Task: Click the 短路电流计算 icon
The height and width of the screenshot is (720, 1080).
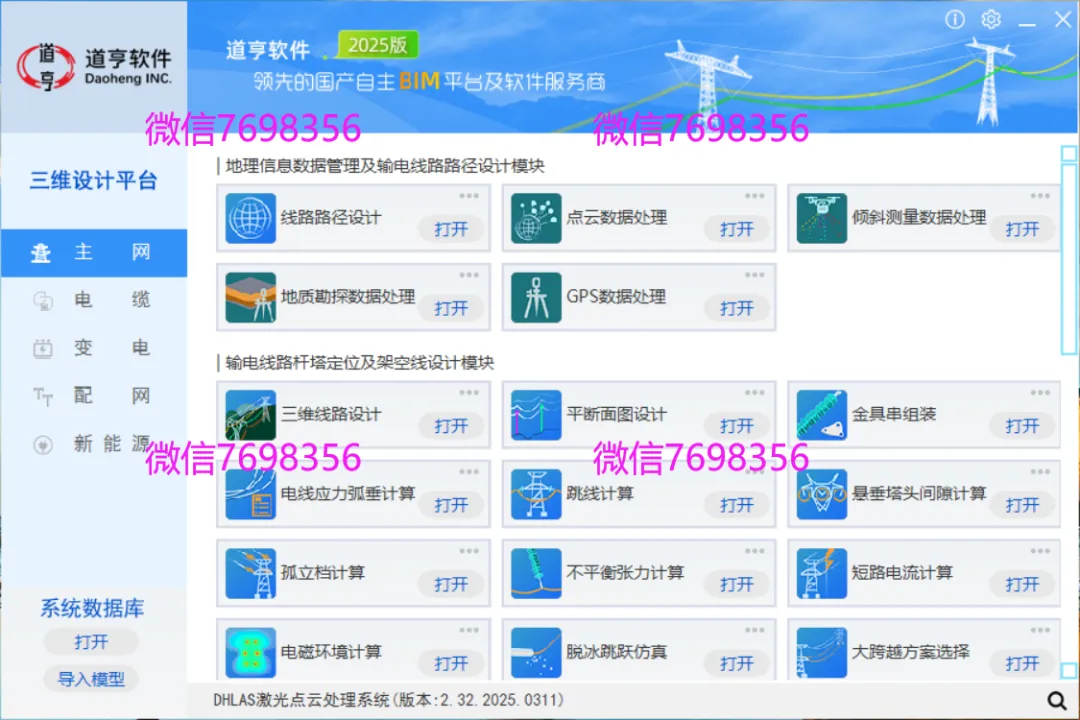Action: 822,574
